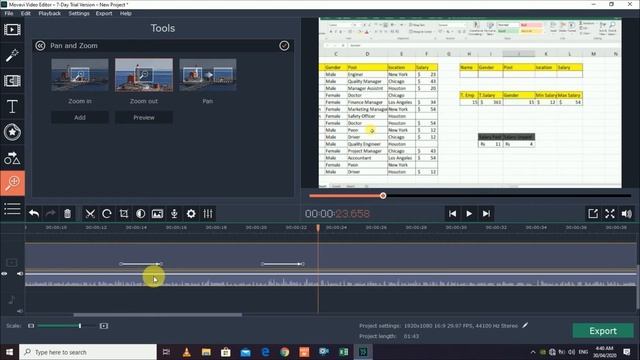Open the Transitions tab

pos(12,81)
